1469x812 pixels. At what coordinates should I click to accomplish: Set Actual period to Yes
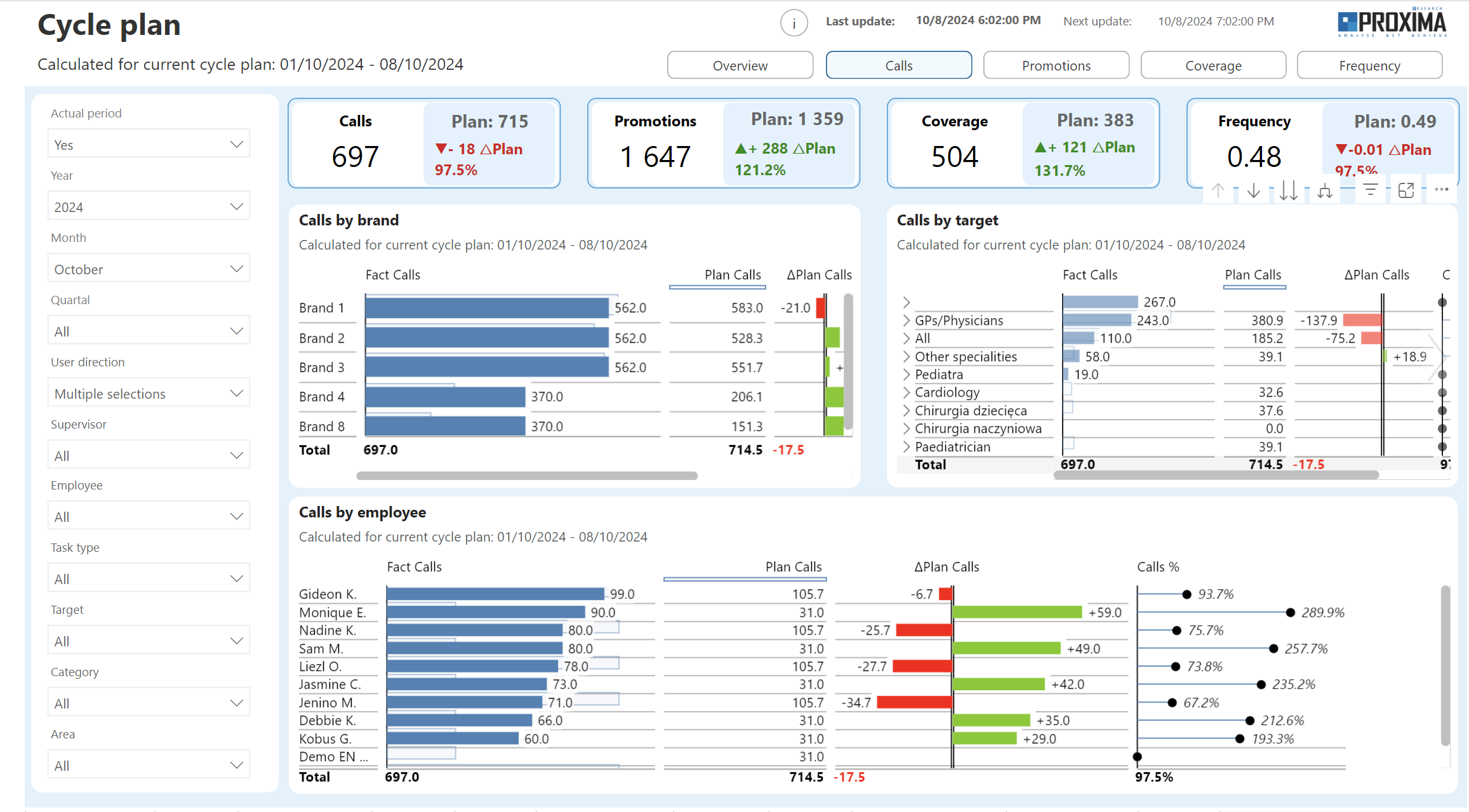(x=149, y=144)
